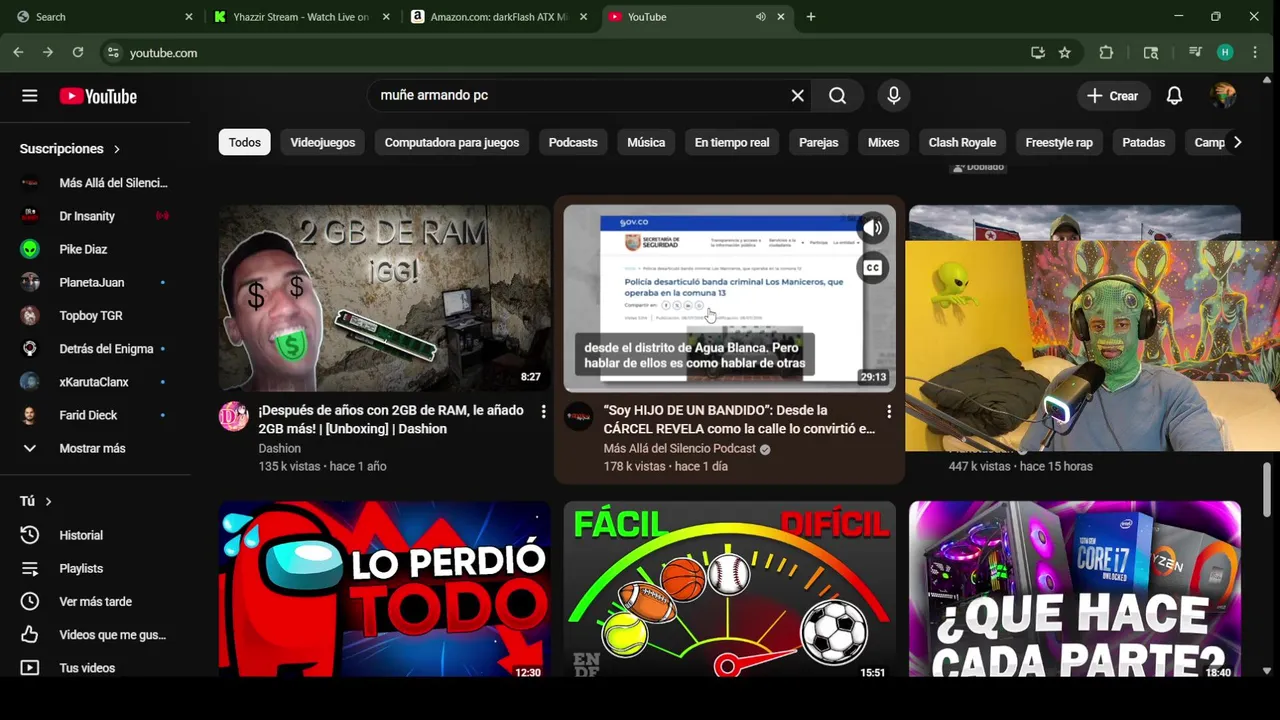Mute the YouTube tab audio icon

[761, 17]
